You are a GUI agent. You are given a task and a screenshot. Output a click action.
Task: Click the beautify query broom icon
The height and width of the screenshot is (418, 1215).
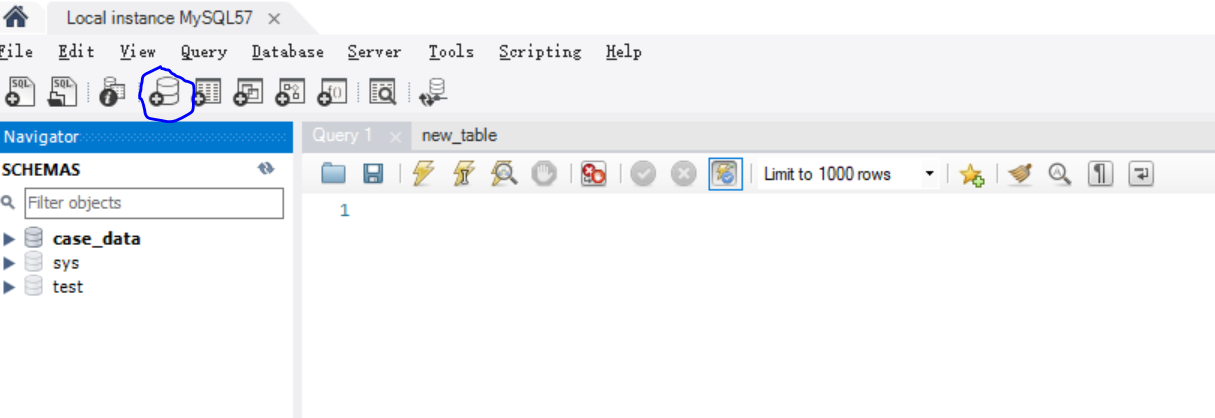point(1020,174)
